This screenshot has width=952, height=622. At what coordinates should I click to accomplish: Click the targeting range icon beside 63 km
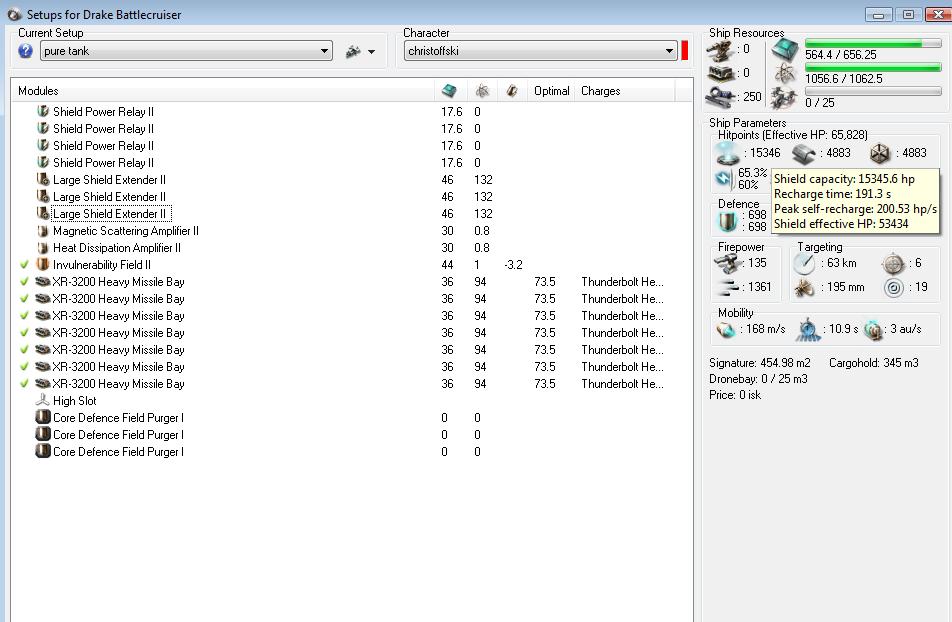click(x=804, y=263)
